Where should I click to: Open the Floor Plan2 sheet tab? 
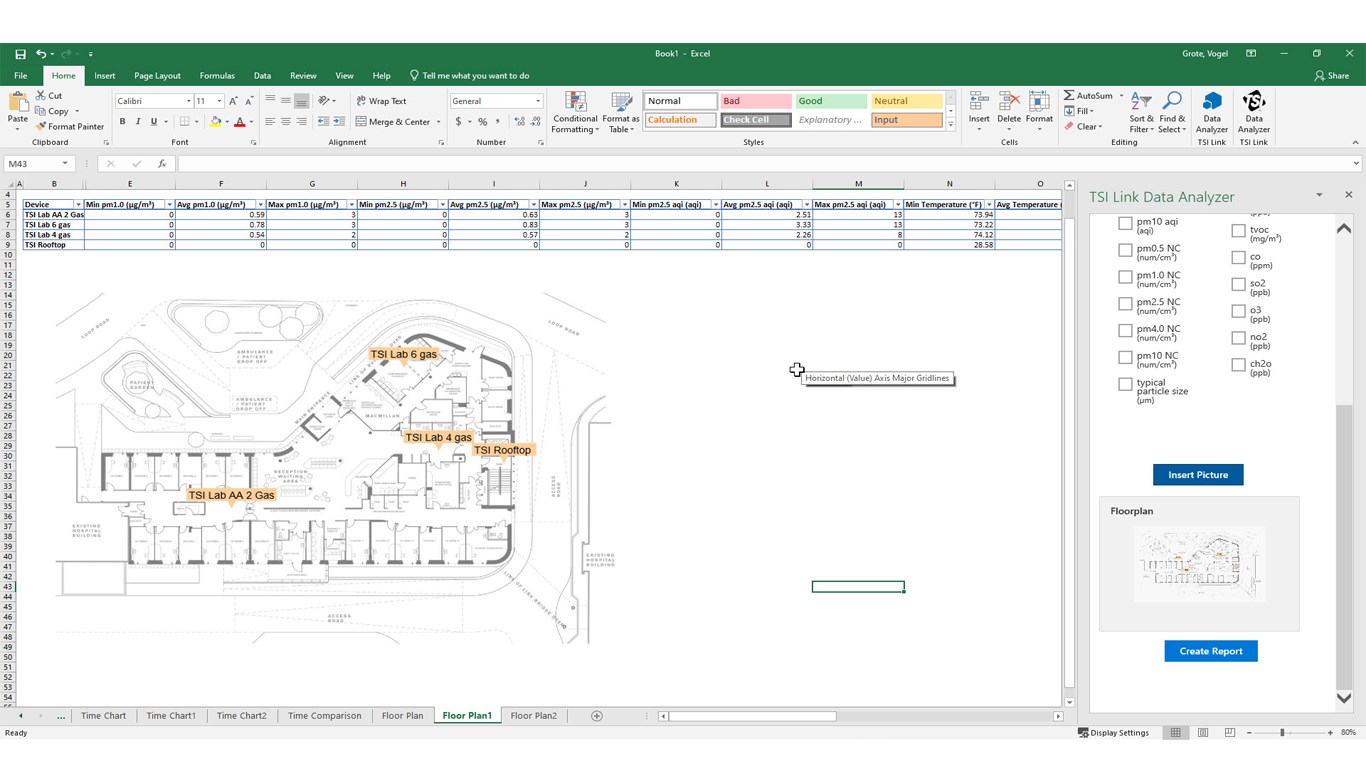[x=534, y=716]
